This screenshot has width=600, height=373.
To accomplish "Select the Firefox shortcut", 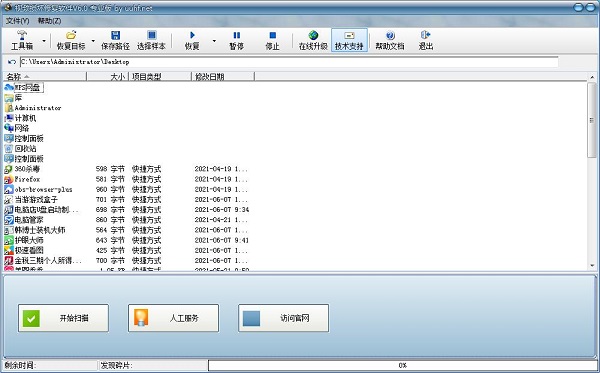I will click(22, 179).
